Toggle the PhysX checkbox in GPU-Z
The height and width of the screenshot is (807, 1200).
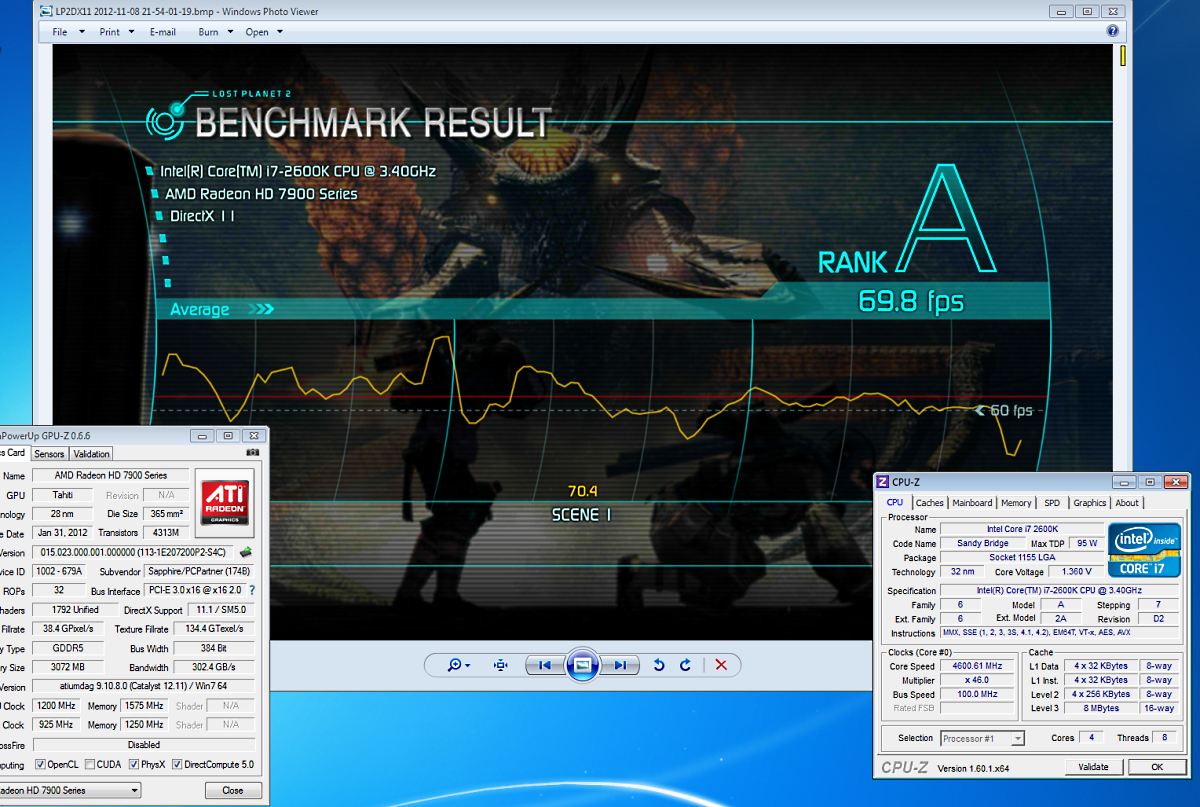pyautogui.click(x=135, y=764)
